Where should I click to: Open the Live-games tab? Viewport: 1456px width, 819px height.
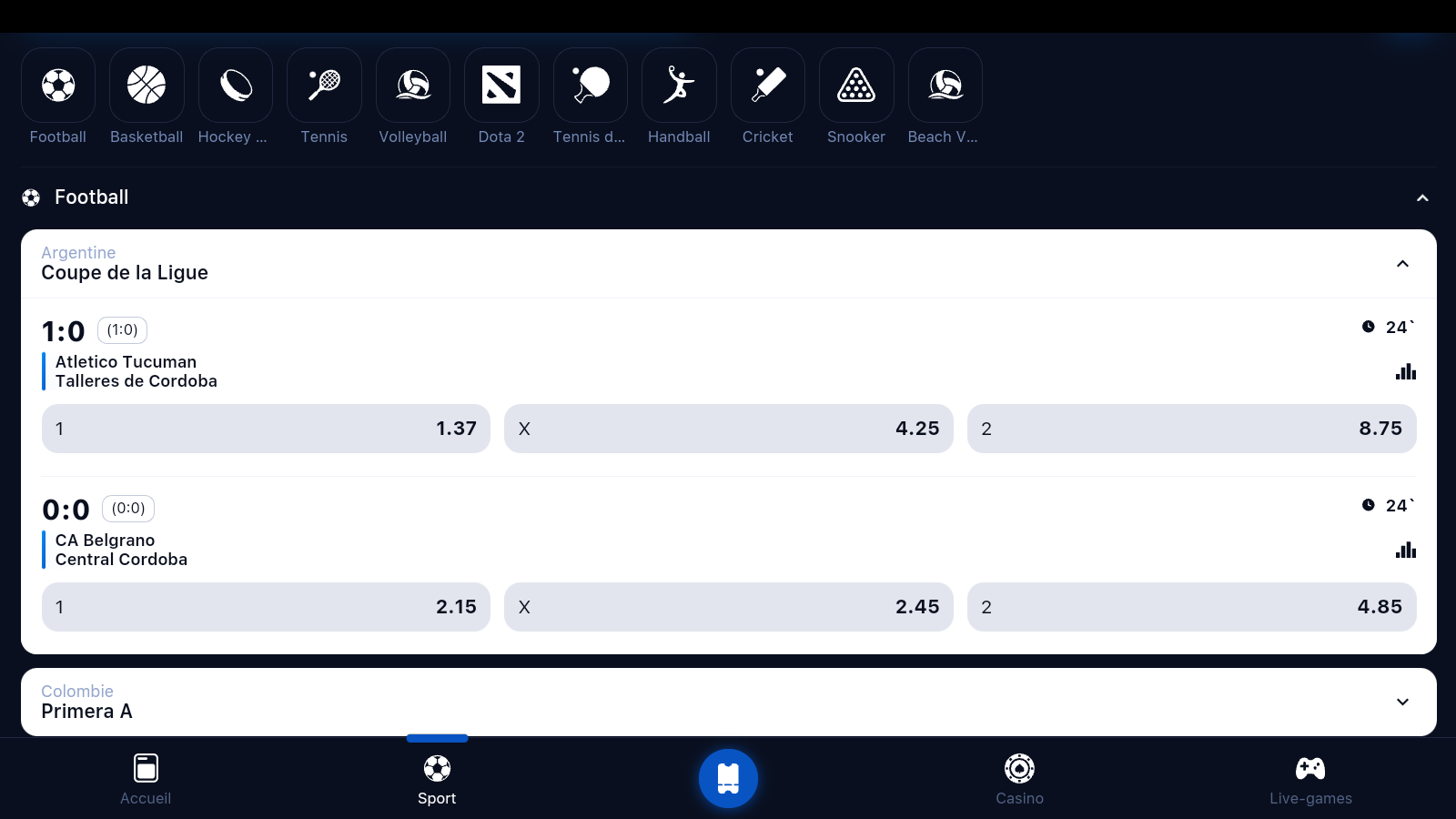coord(1310,779)
